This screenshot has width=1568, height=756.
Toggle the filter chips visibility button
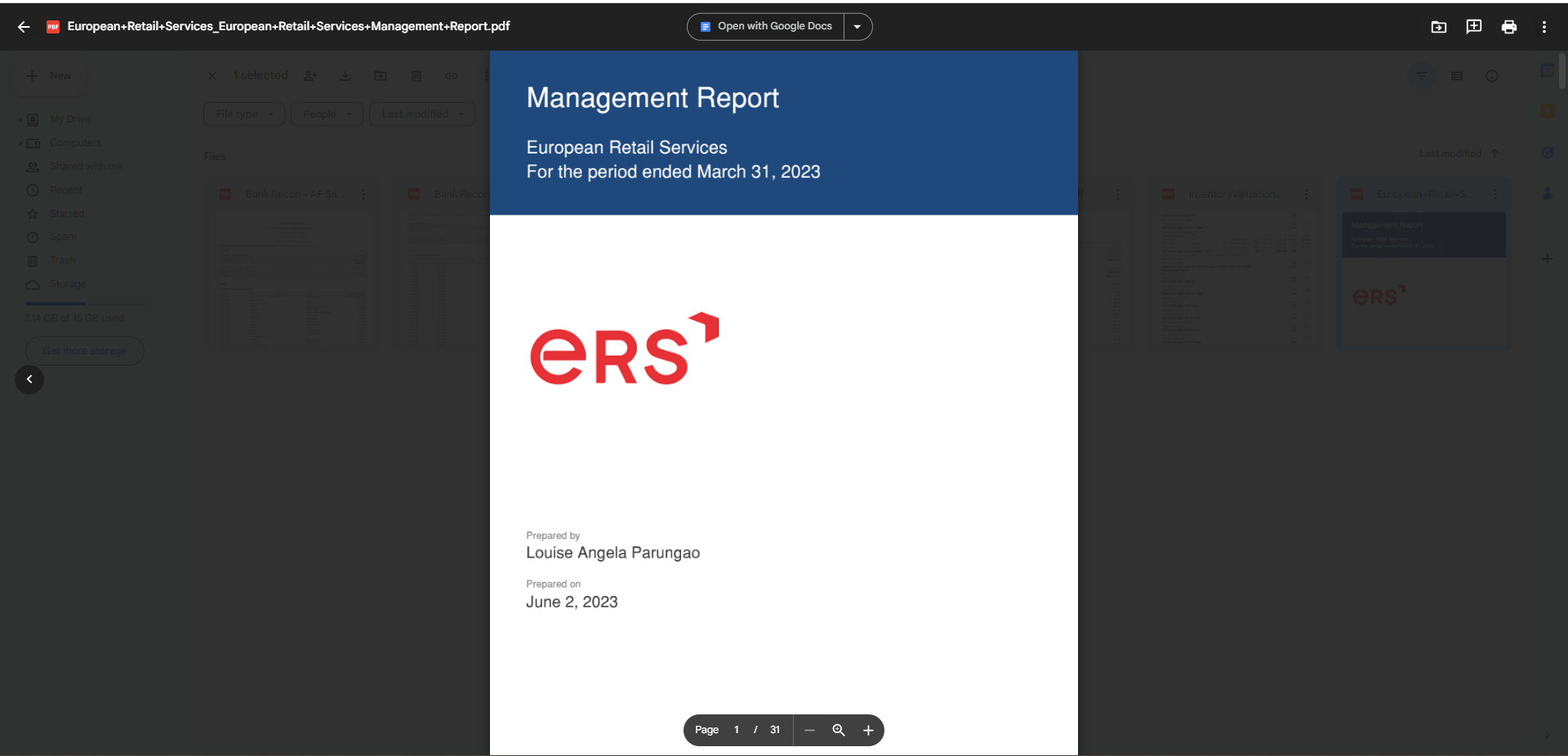1422,76
